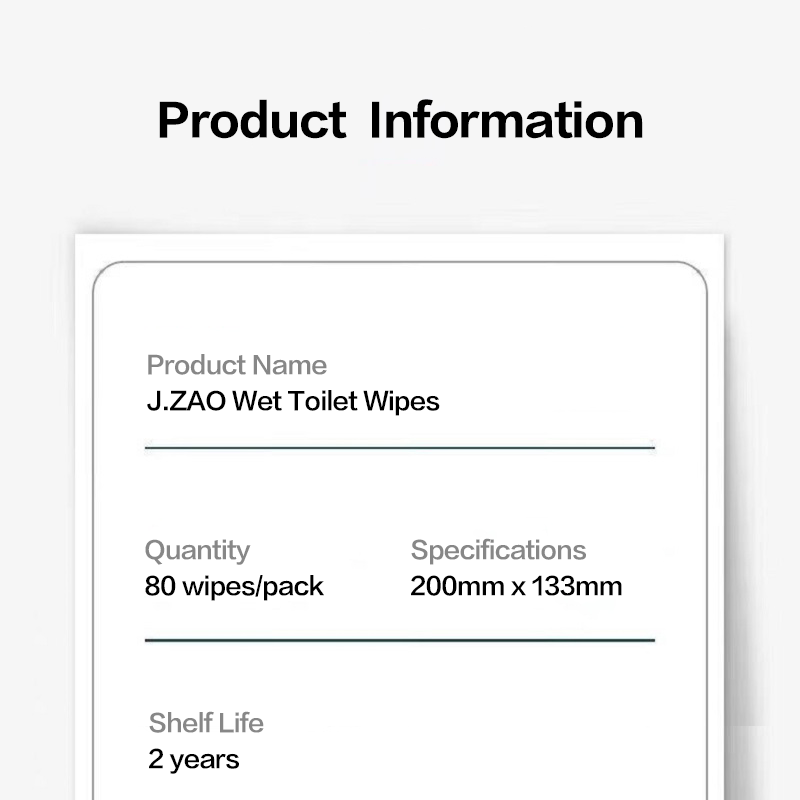800x800 pixels.
Task: Click the divider line below quantity row
Action: pyautogui.click(x=400, y=640)
